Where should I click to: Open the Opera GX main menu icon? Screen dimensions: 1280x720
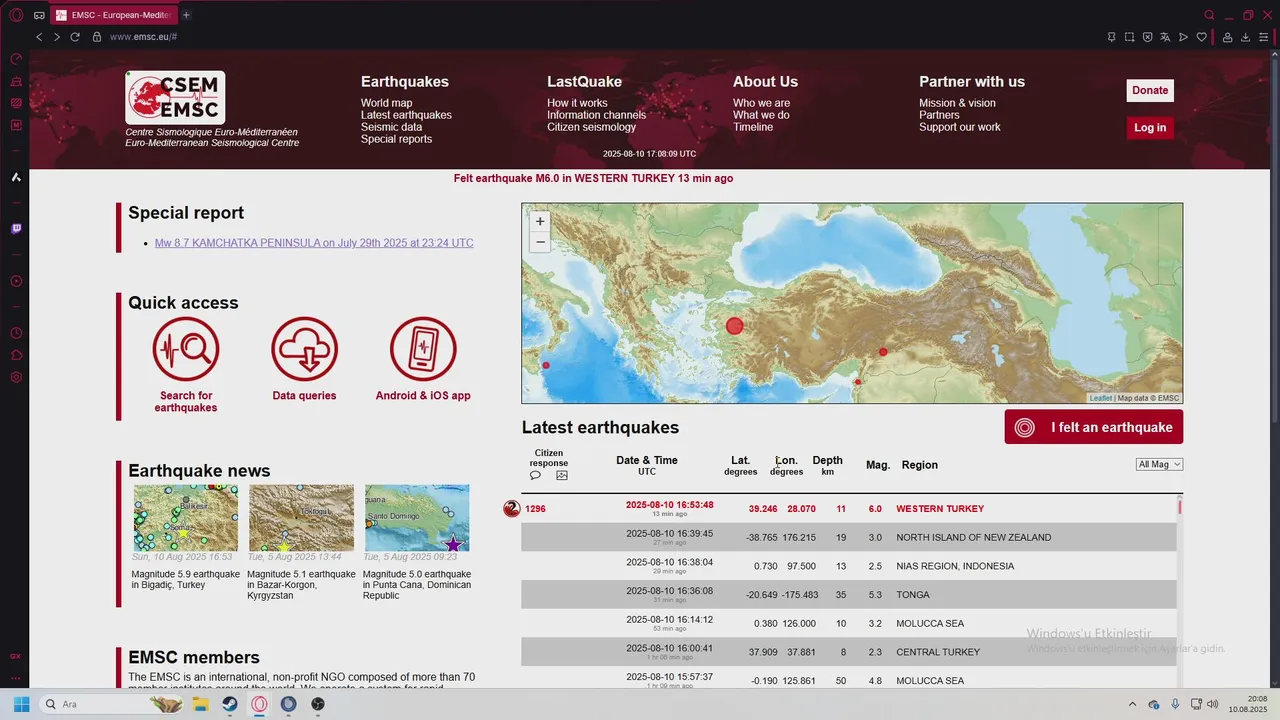click(x=16, y=15)
